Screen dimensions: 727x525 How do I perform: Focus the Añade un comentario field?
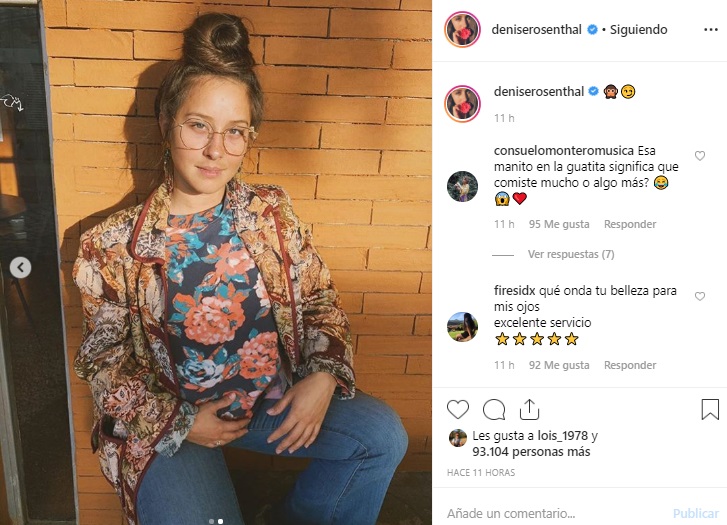pyautogui.click(x=556, y=513)
